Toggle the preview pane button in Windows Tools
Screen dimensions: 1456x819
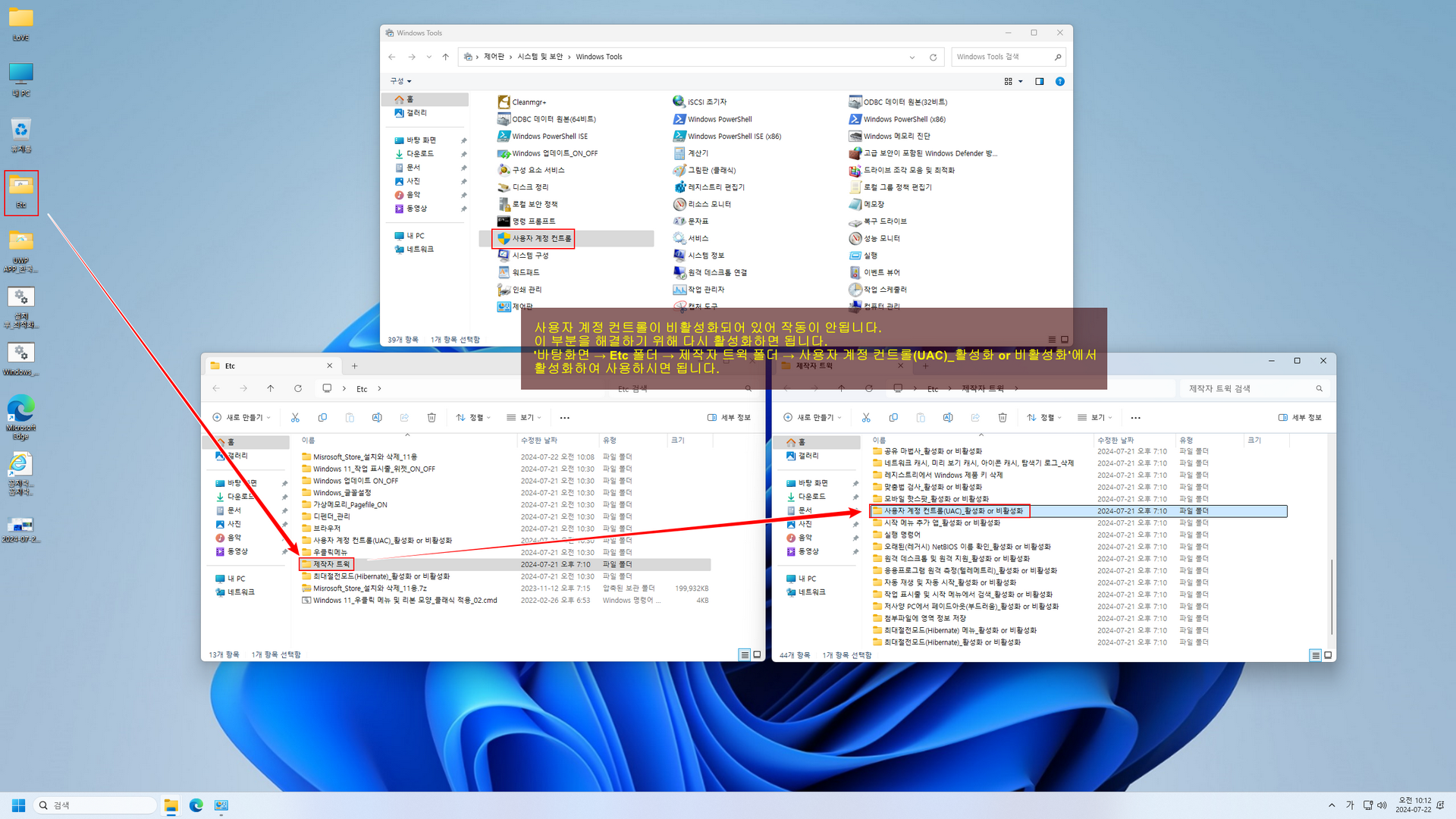point(1040,81)
